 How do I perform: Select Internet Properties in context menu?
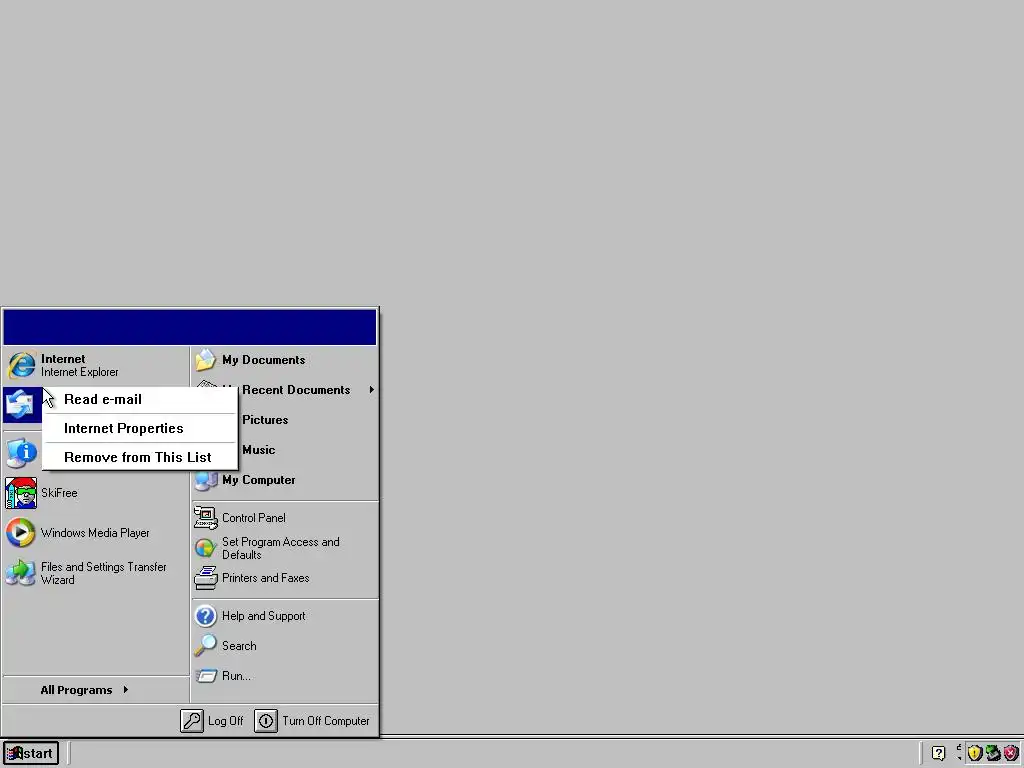click(x=140, y=428)
